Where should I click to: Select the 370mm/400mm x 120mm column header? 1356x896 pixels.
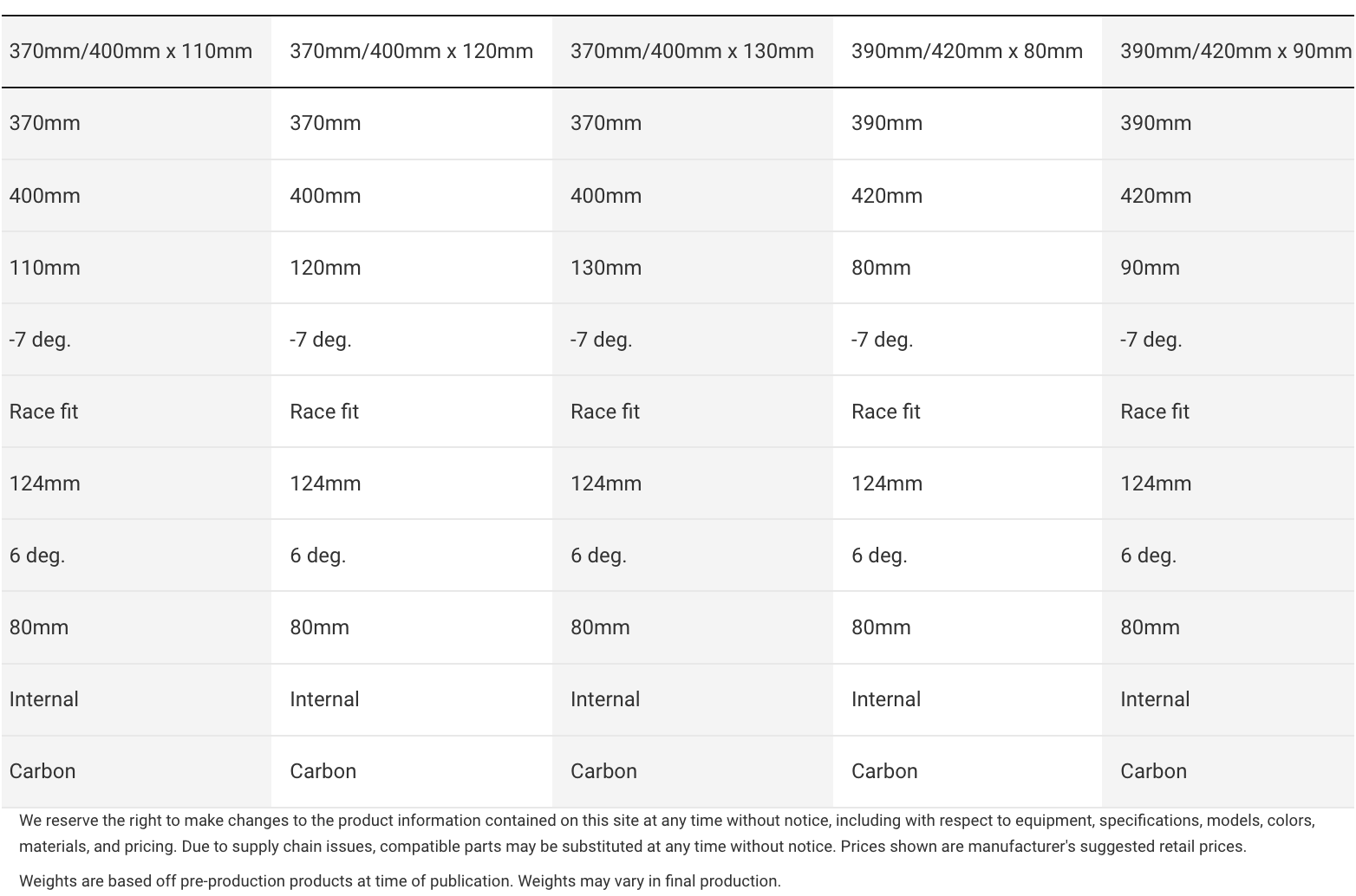[x=411, y=51]
